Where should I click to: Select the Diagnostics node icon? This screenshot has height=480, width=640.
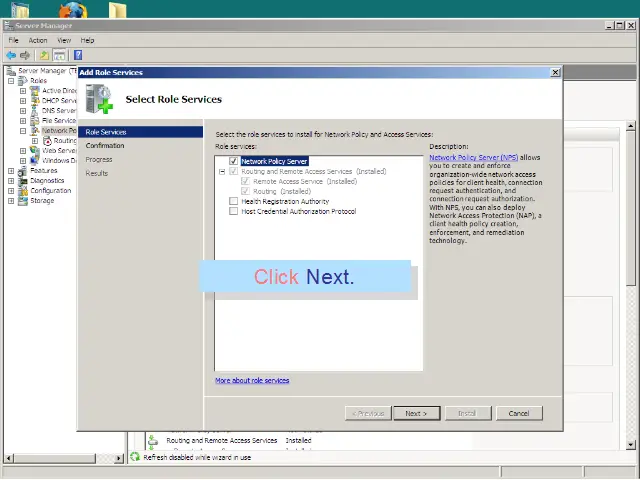(23, 181)
